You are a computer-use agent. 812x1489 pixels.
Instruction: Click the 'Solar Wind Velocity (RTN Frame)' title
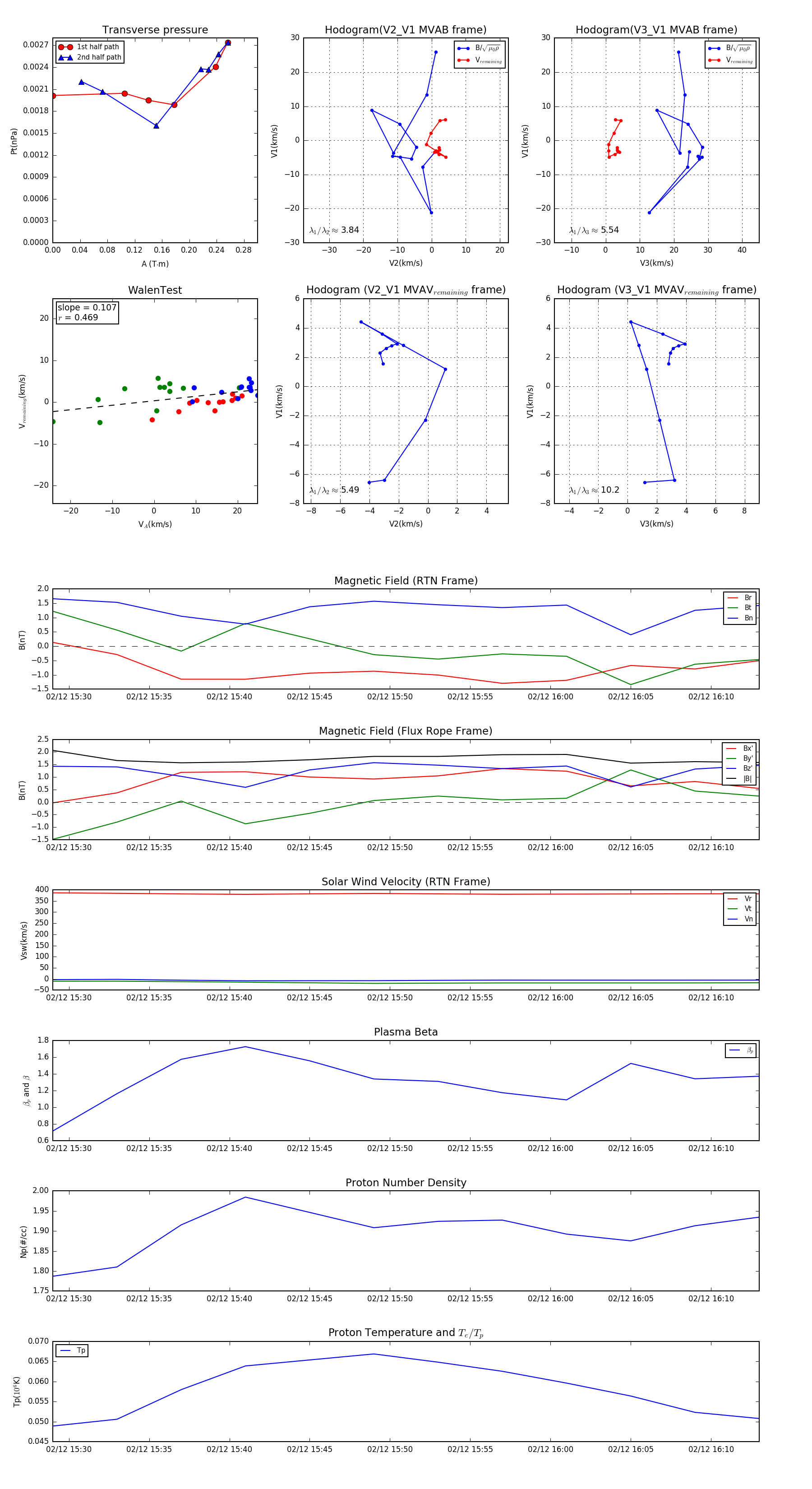point(406,882)
